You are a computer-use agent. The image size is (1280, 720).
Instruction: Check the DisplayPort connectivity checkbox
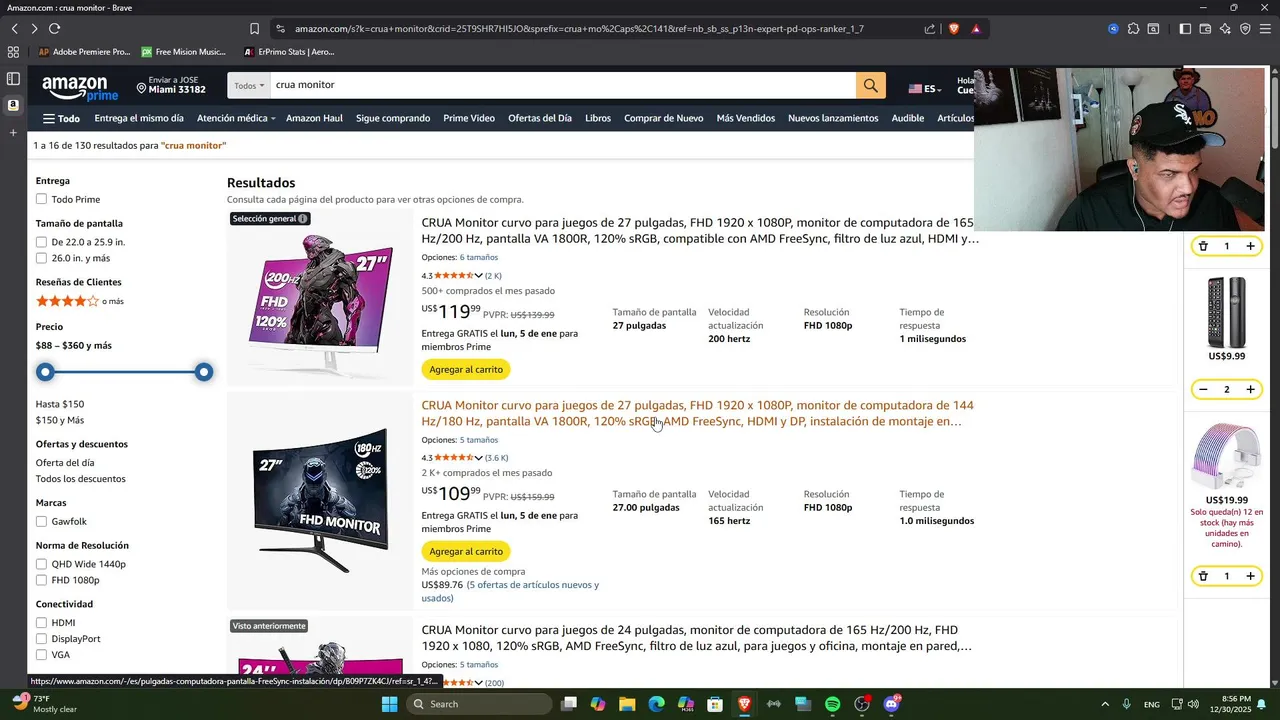[x=41, y=639]
